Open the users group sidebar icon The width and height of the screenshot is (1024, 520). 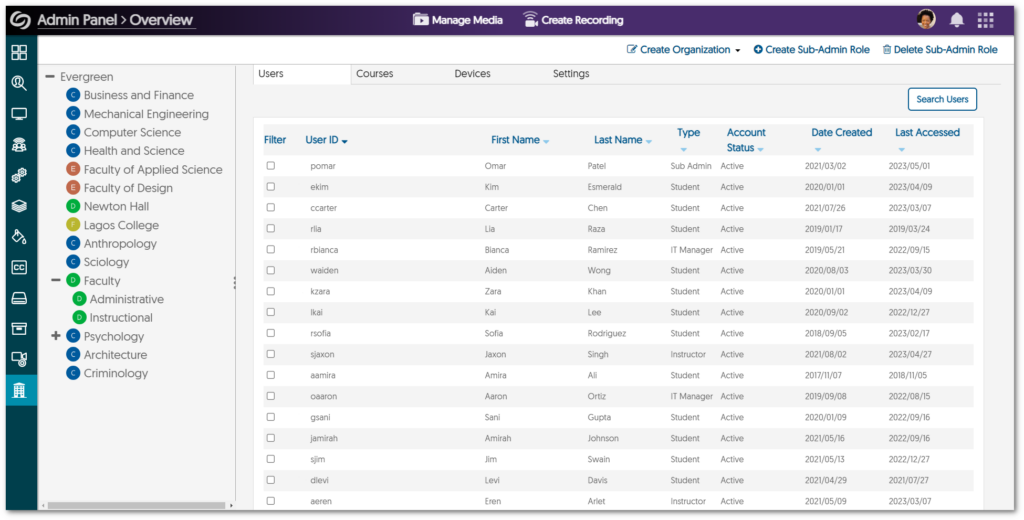coord(20,145)
